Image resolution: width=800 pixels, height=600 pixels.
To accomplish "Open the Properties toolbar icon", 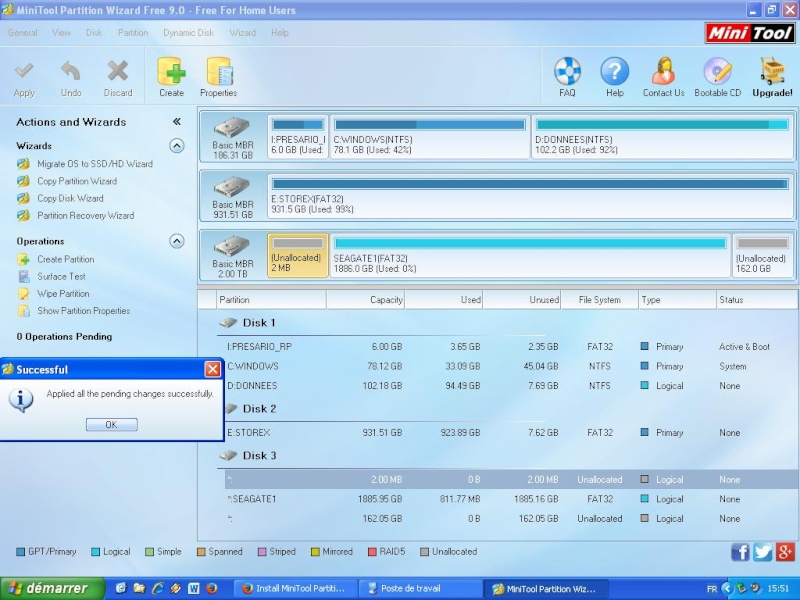I will (219, 71).
